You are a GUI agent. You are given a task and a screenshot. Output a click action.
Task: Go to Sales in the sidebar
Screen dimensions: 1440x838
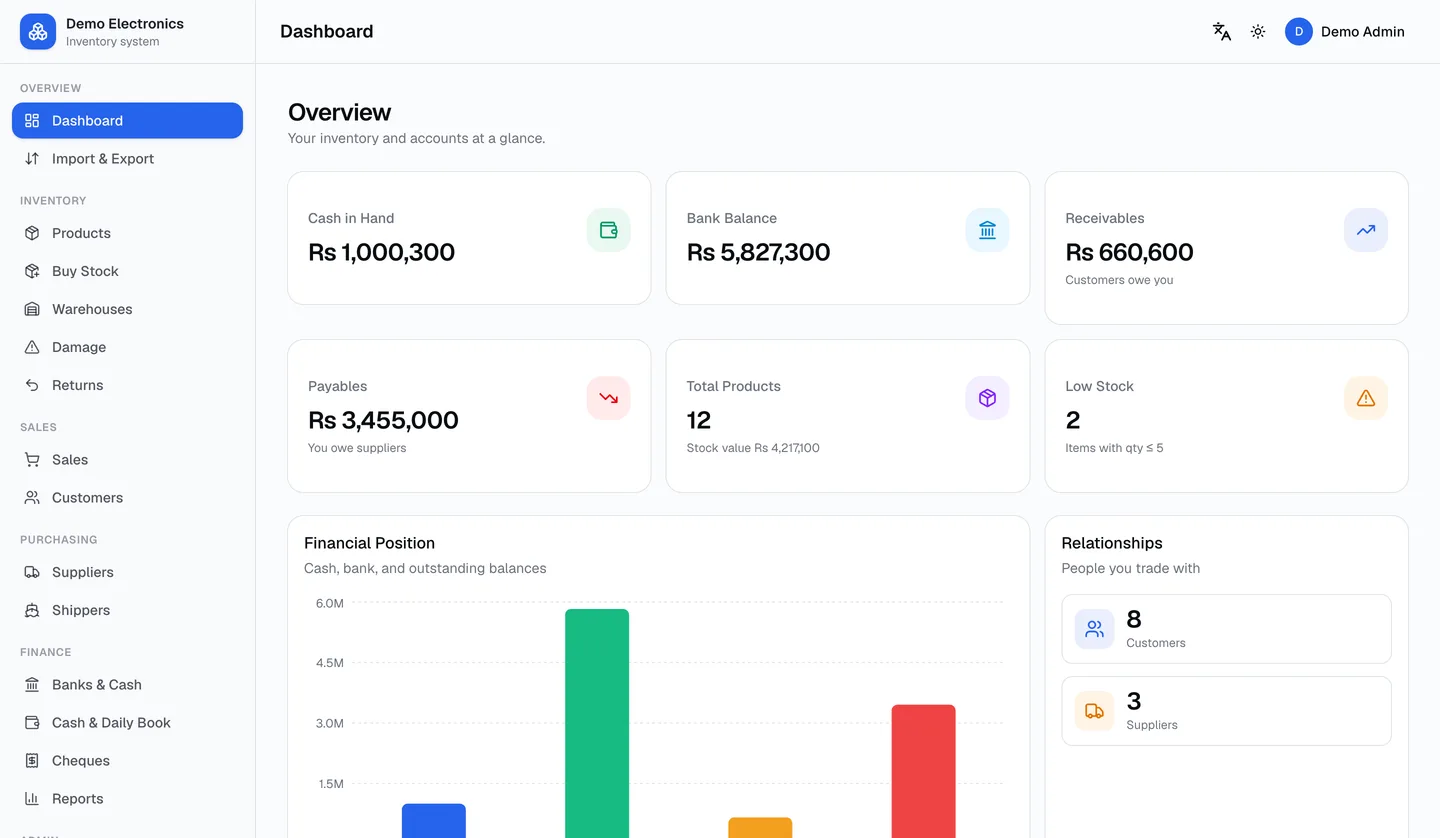click(x=127, y=460)
